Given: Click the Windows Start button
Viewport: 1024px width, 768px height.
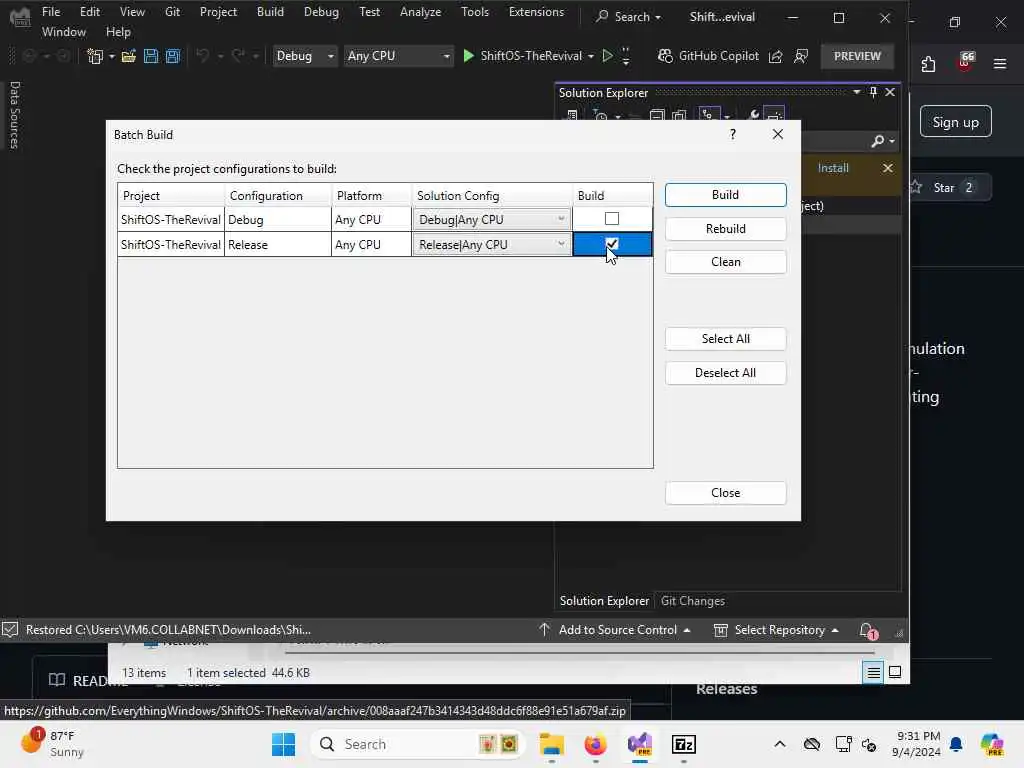Looking at the screenshot, I should click(283, 744).
